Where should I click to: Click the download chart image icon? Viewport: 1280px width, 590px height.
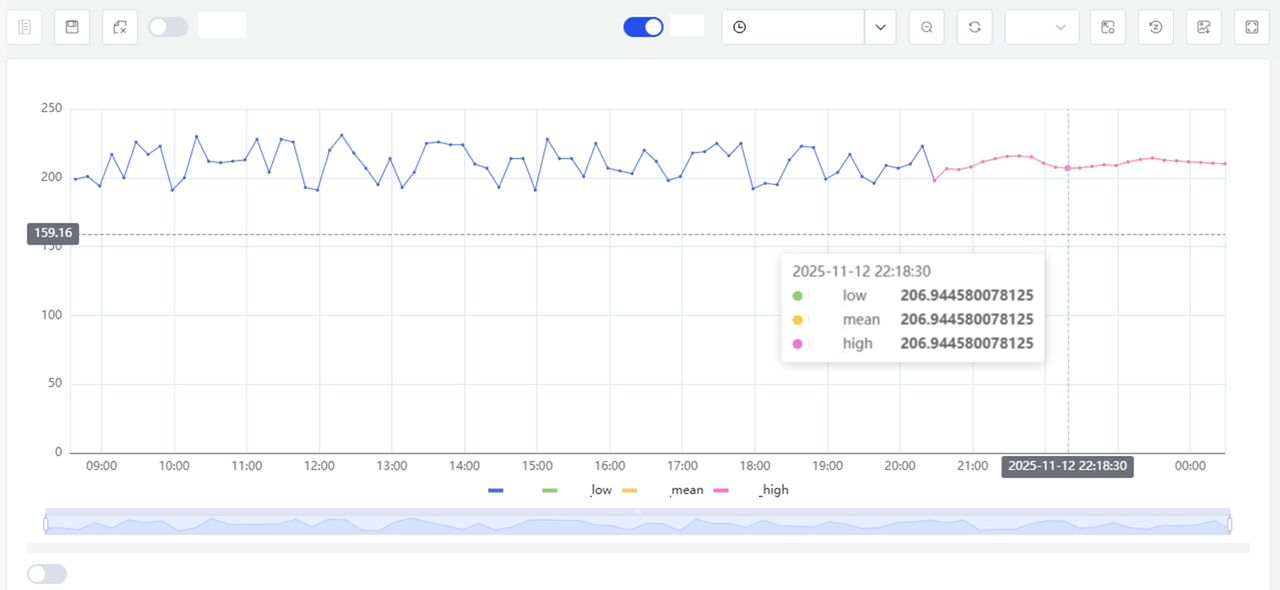click(1204, 27)
